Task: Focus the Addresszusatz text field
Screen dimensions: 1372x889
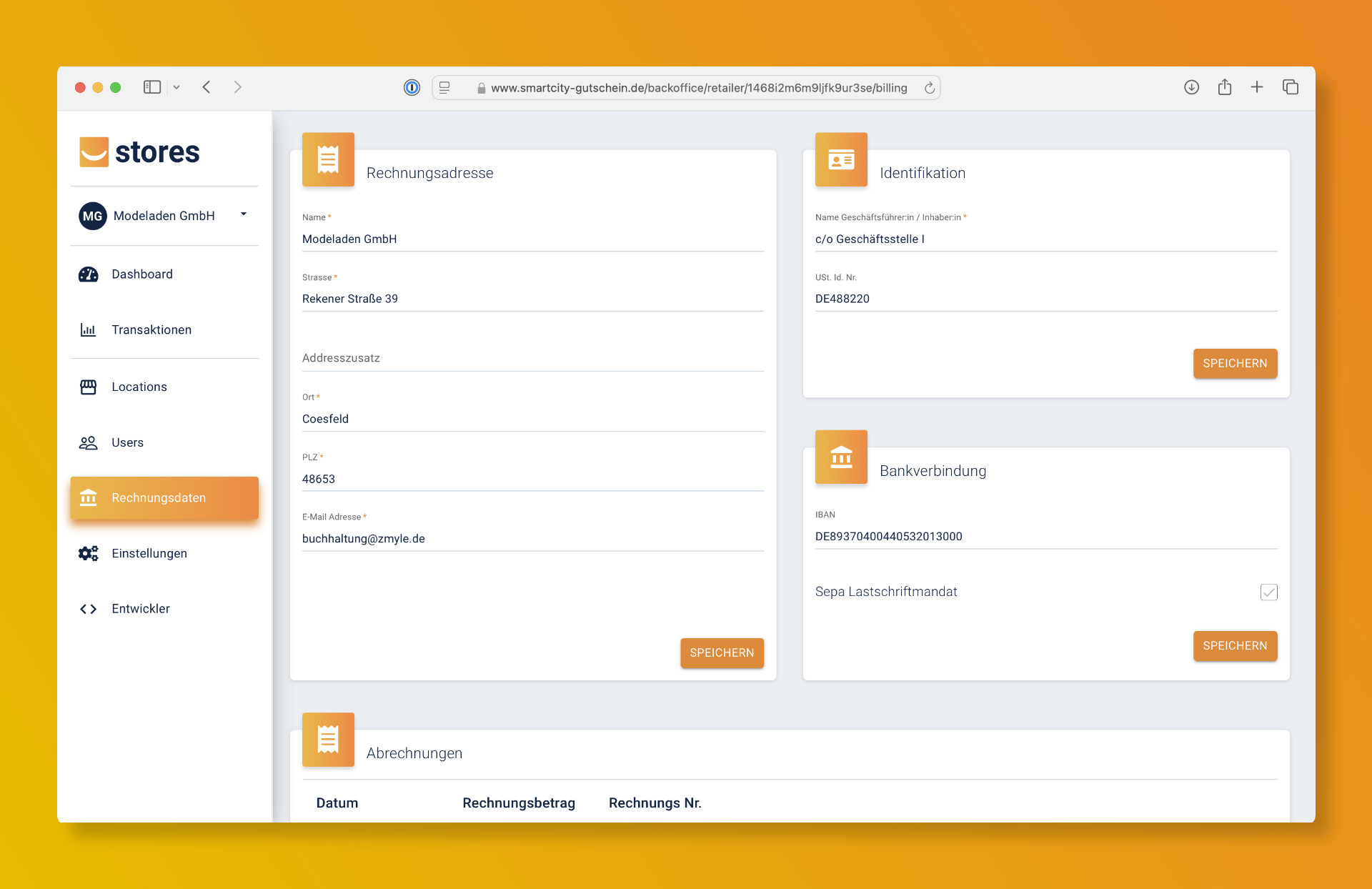Action: click(x=532, y=358)
